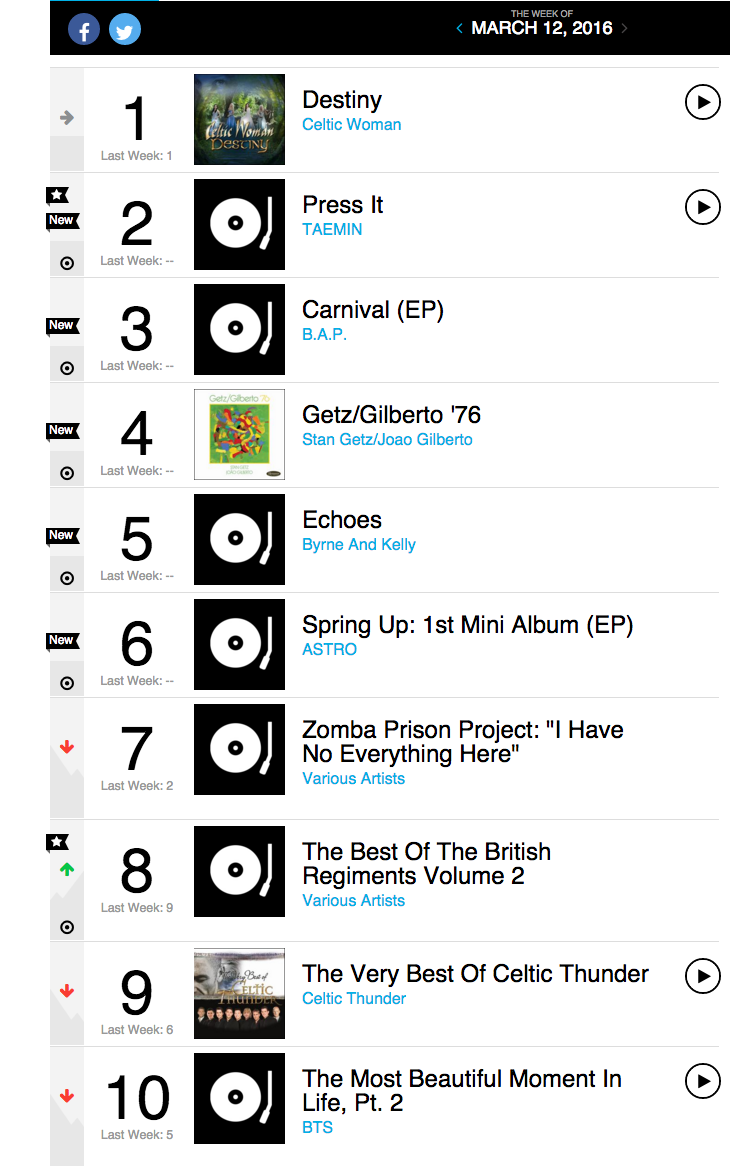Open Getz/Gilberto '76 album cover thumbnail
This screenshot has width=730, height=1166.
(239, 434)
